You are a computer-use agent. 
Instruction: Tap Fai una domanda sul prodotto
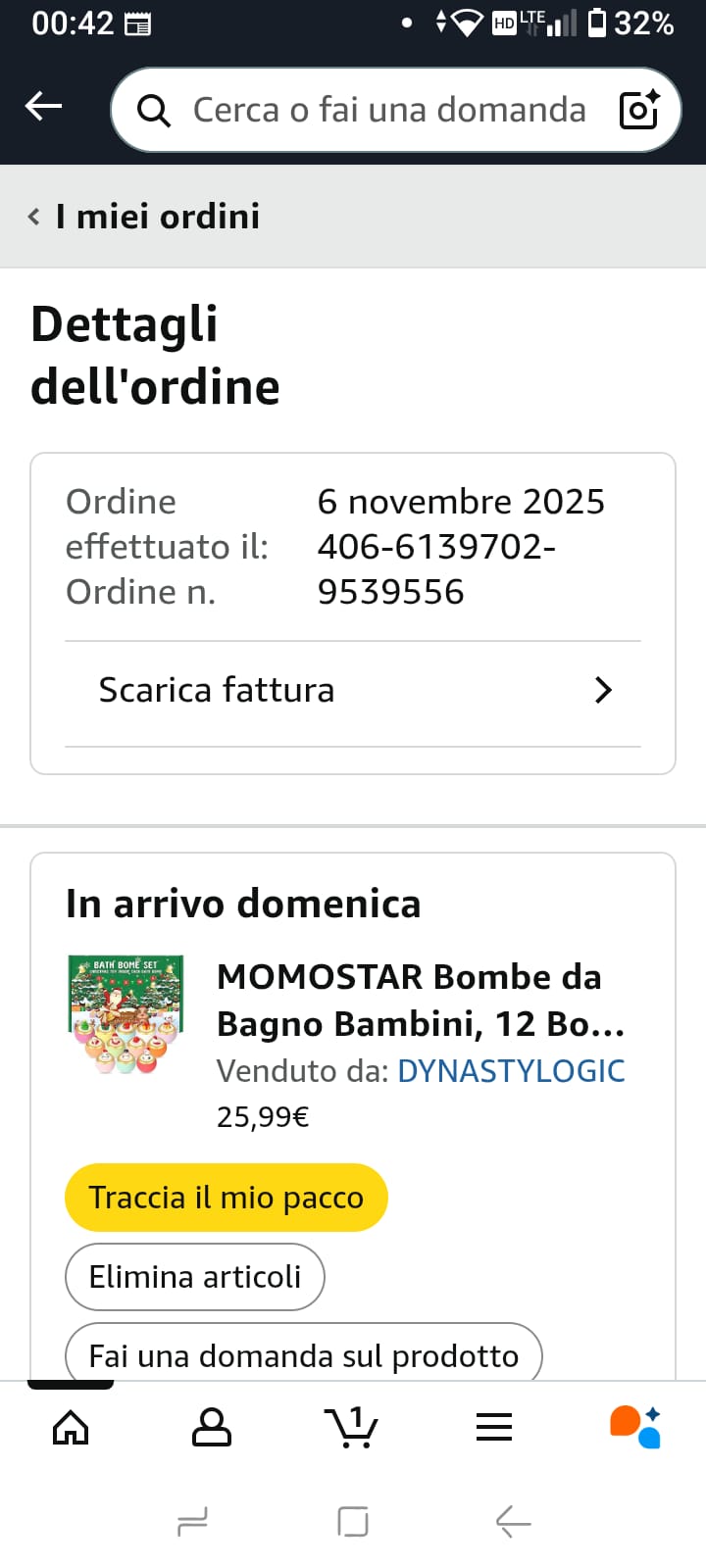click(303, 1354)
